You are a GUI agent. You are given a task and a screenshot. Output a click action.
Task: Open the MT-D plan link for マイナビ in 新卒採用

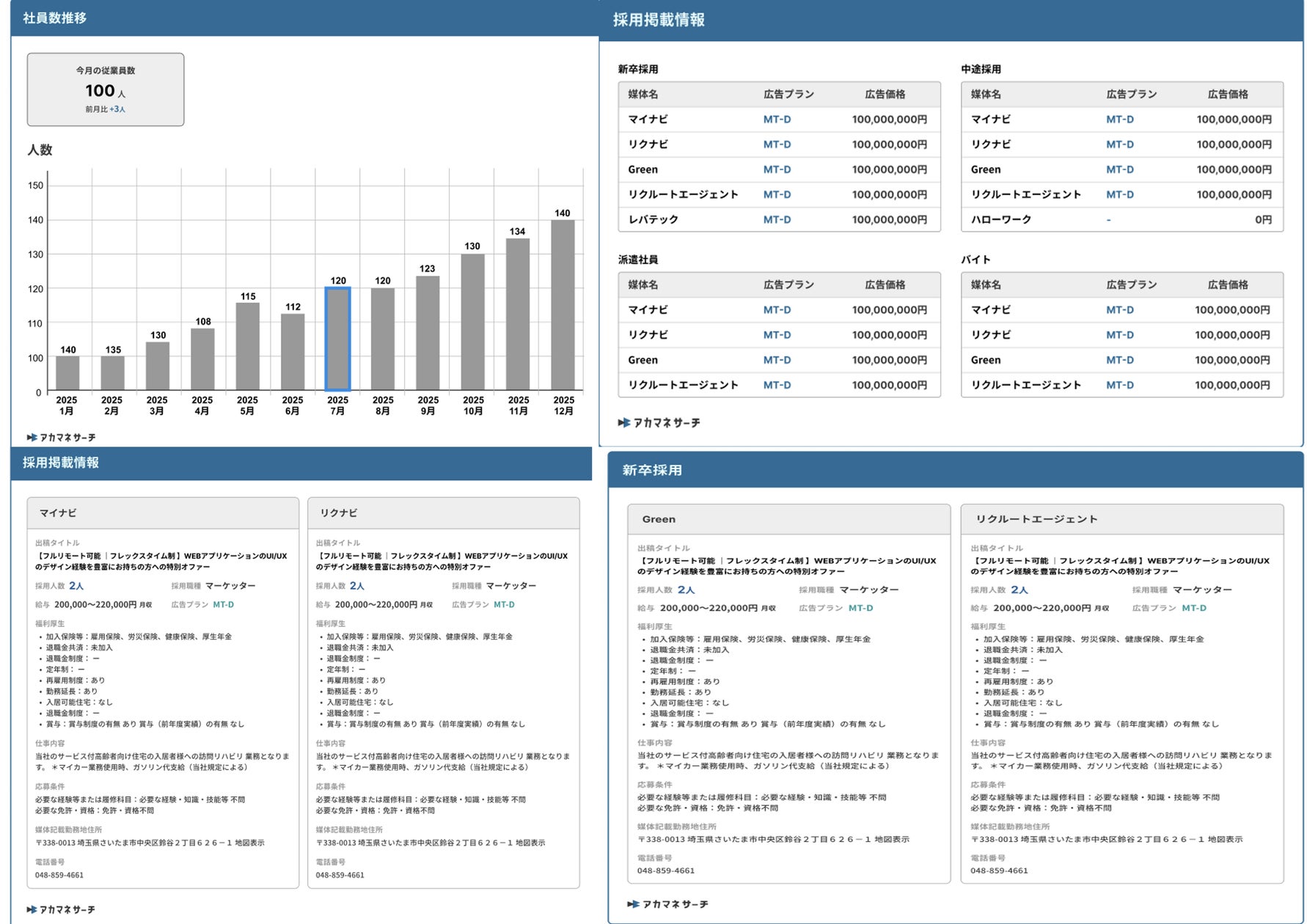point(777,120)
